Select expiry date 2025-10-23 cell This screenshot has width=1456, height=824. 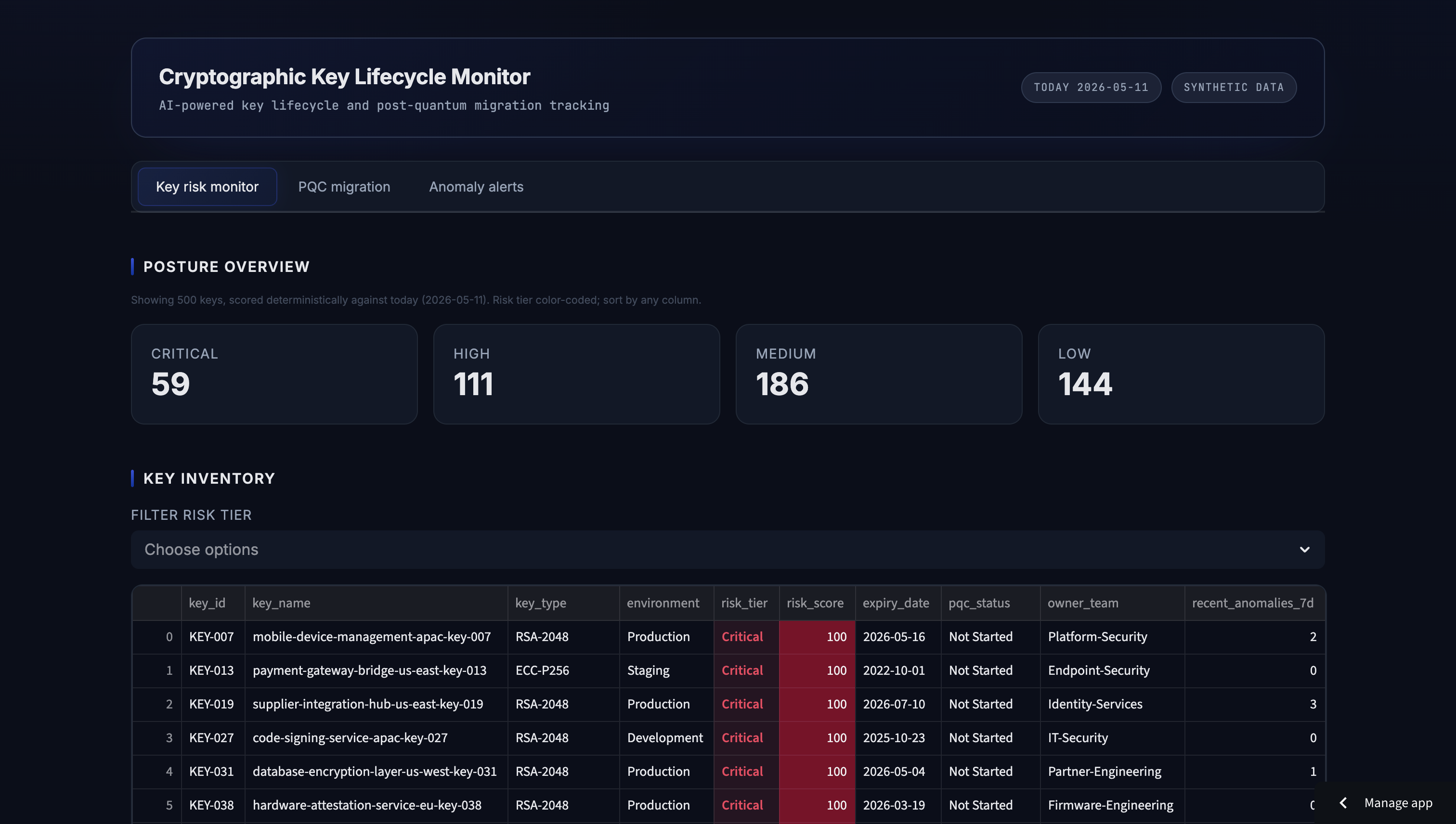pyautogui.click(x=898, y=738)
